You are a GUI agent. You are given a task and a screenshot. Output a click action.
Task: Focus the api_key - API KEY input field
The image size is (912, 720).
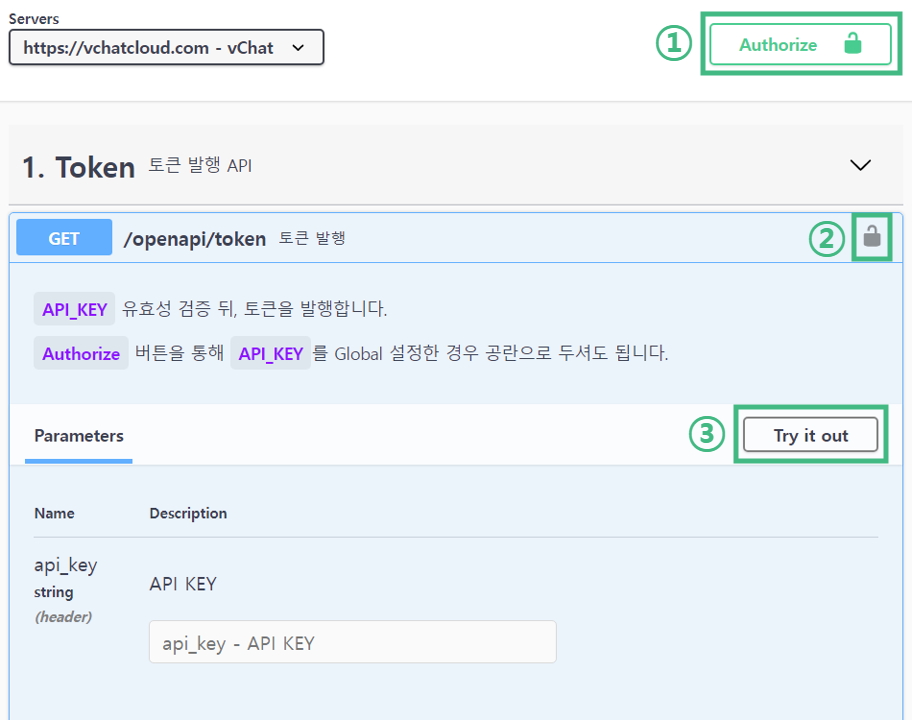352,643
